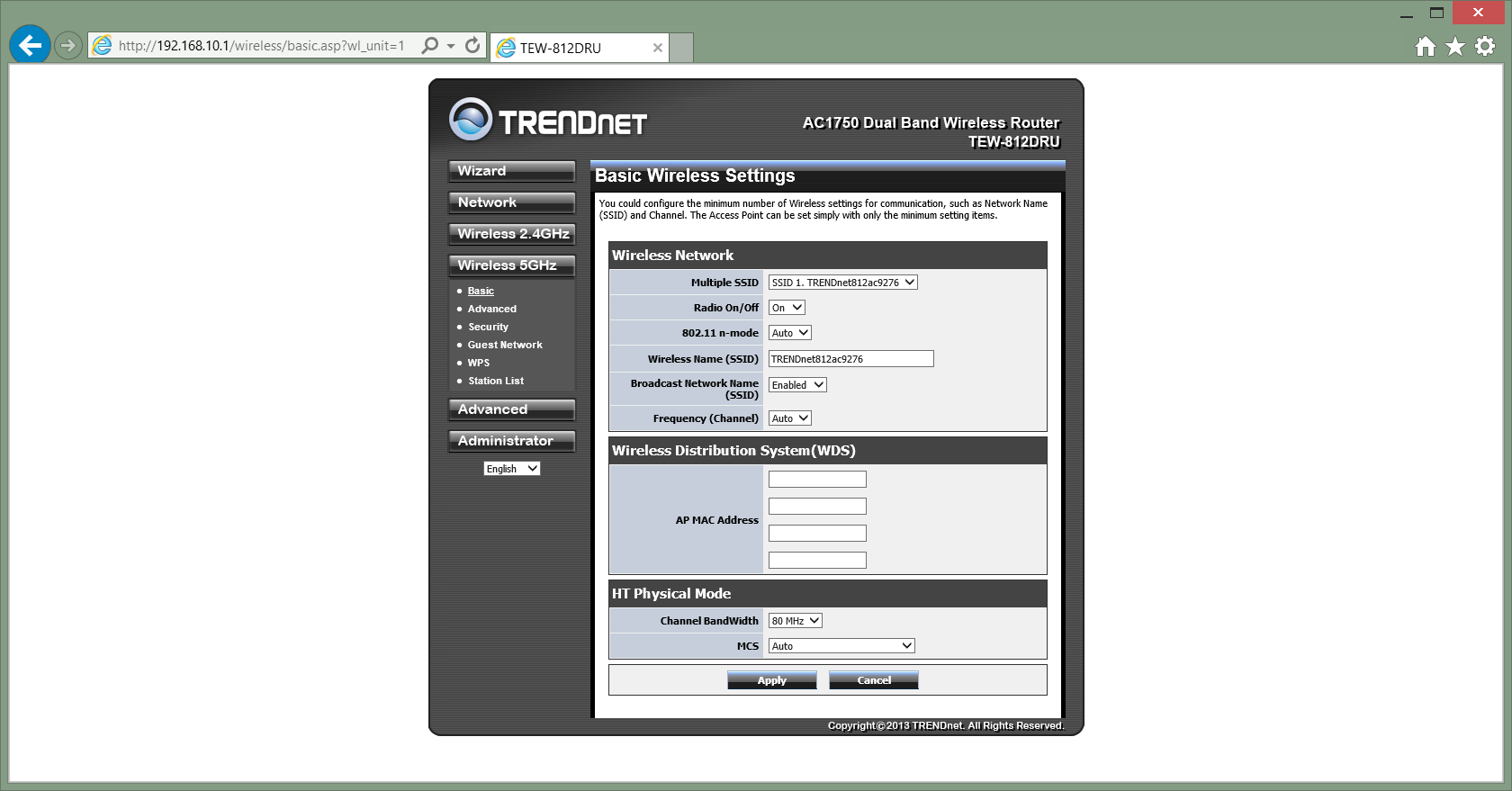1512x791 pixels.
Task: Open the Channel BandWidth dropdown
Action: pyautogui.click(x=796, y=621)
